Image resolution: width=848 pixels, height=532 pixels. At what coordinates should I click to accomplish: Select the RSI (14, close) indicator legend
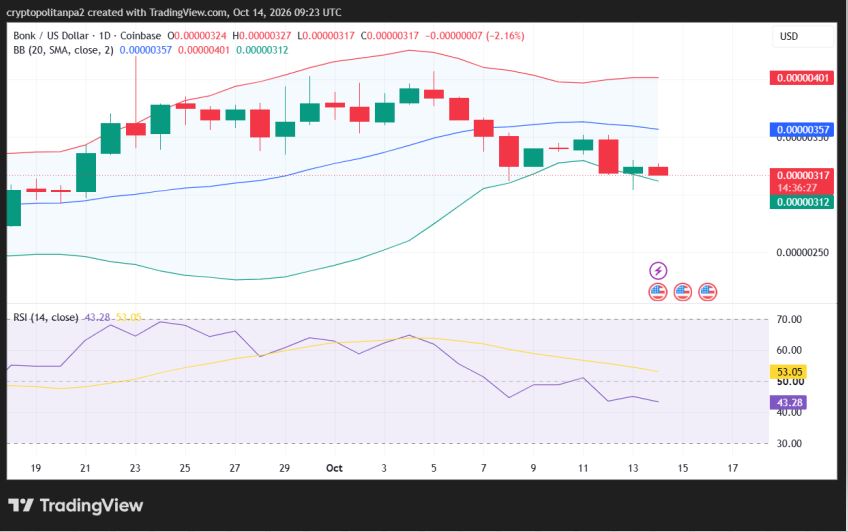(x=46, y=317)
